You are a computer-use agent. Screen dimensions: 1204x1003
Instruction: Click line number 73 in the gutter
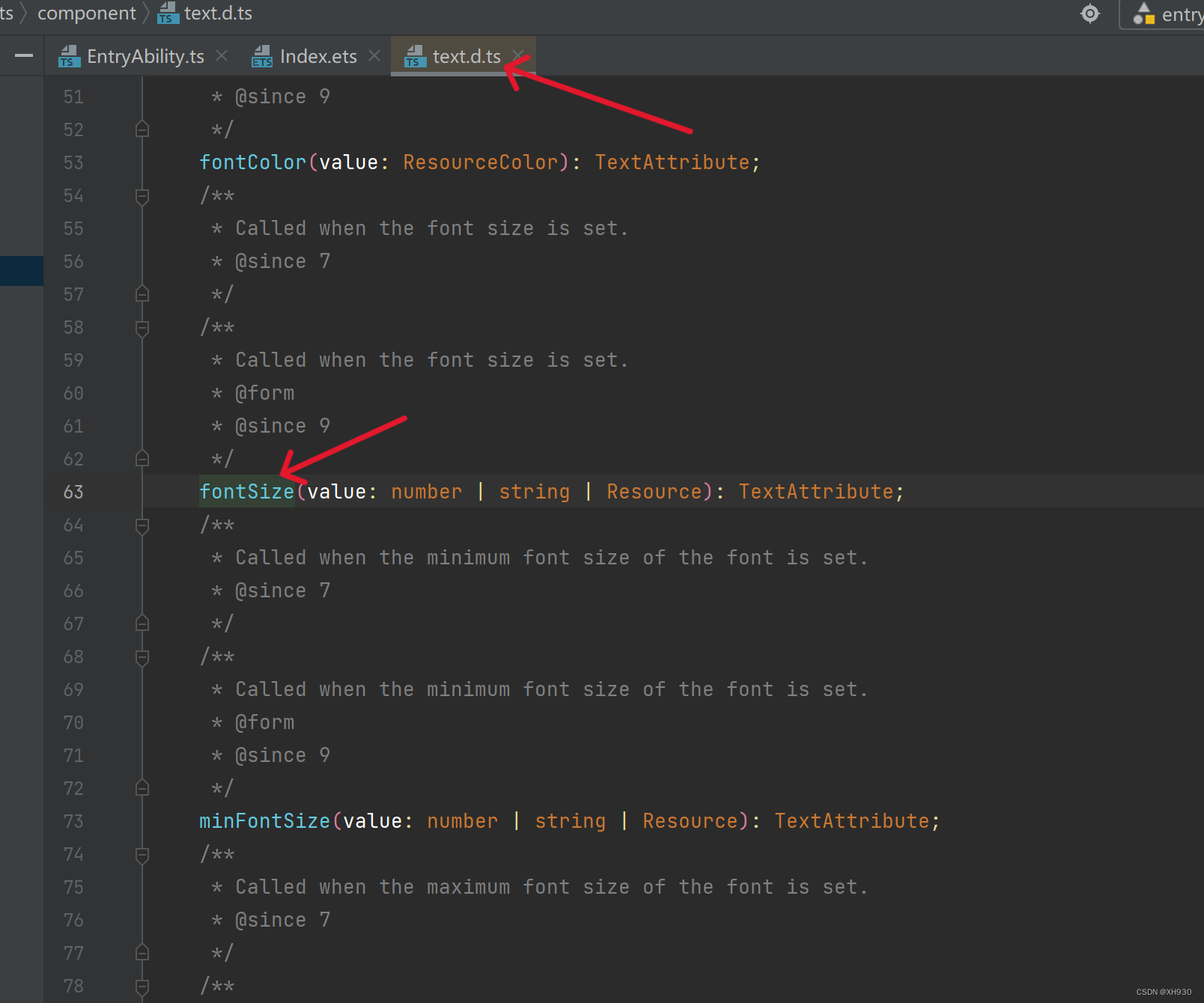click(73, 821)
